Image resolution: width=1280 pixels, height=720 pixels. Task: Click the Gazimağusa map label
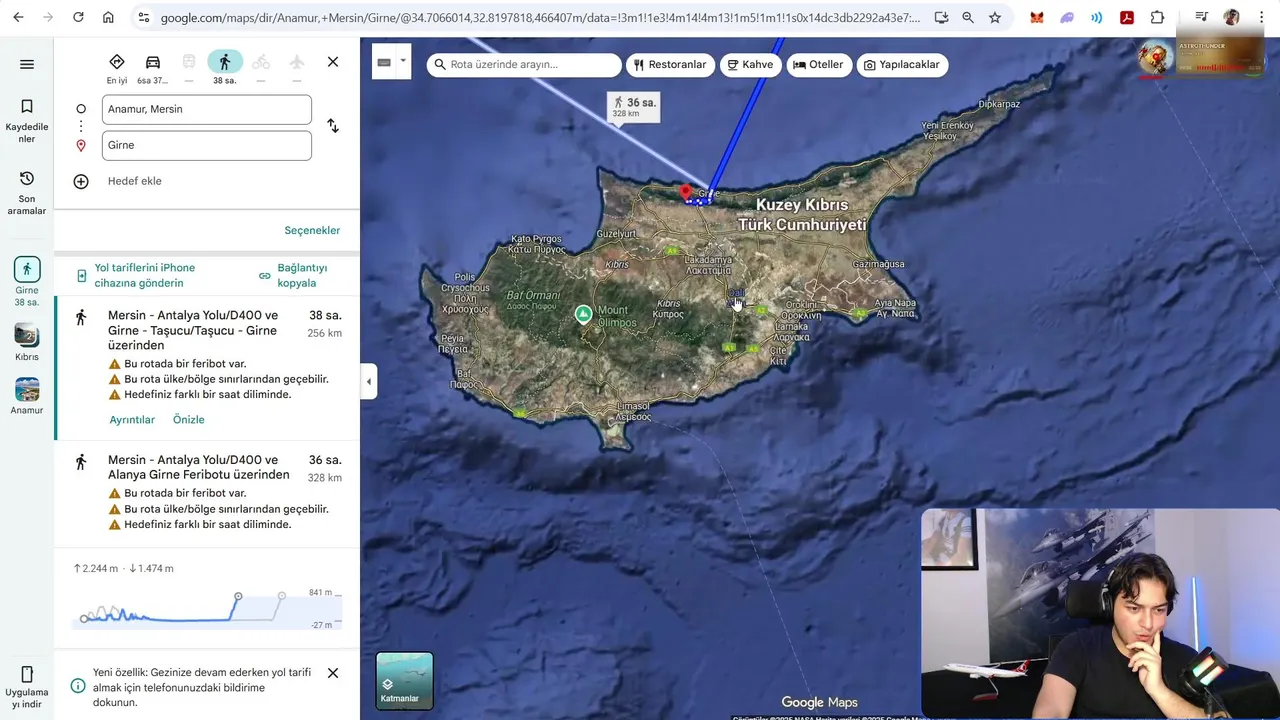pyautogui.click(x=878, y=264)
